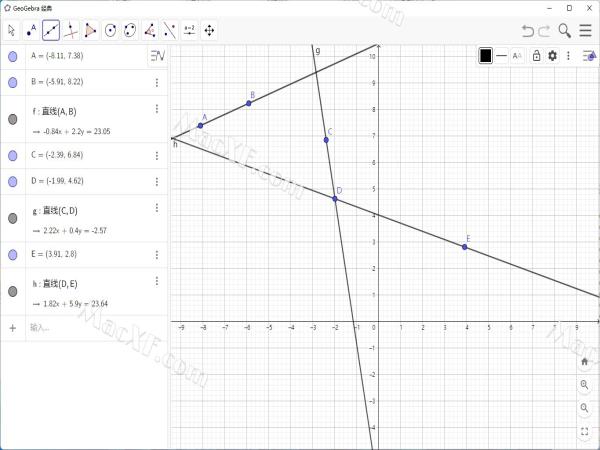Open the black color swatch picker
Screen dimensions: 600x450
486,56
